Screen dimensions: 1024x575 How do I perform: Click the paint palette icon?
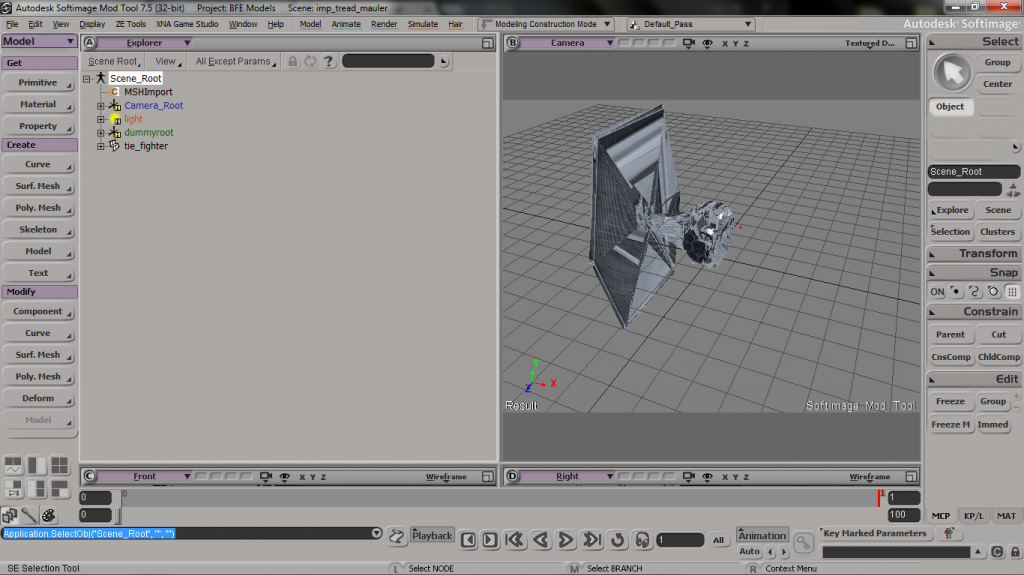[x=49, y=516]
